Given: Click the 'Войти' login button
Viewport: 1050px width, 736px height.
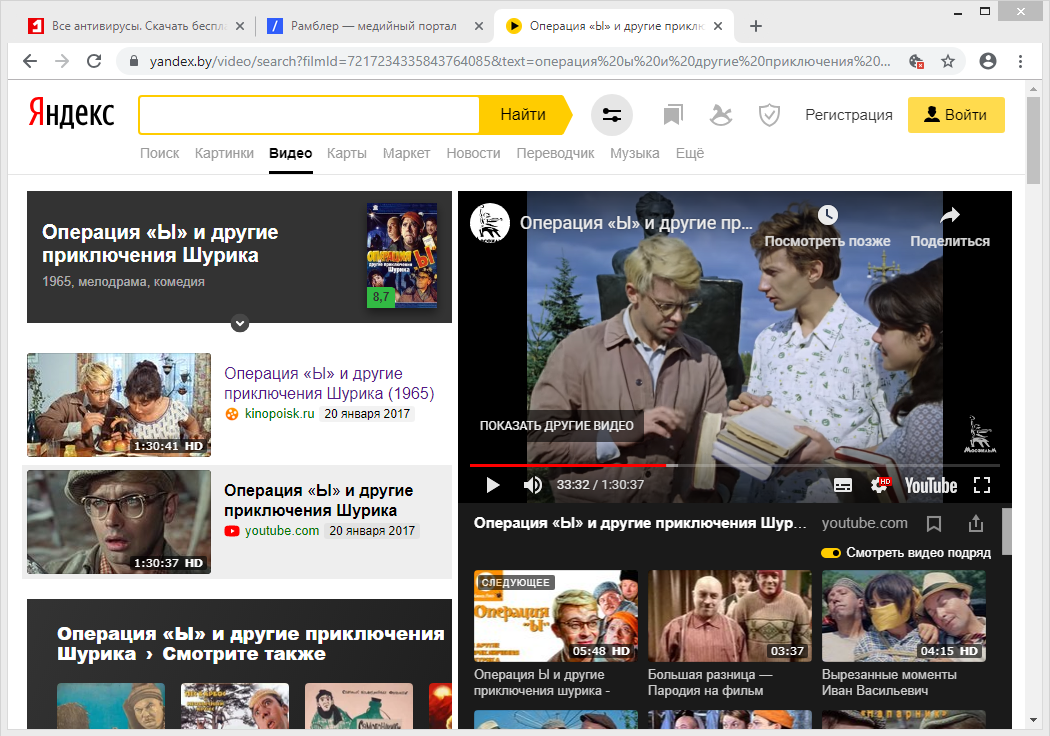Looking at the screenshot, I should [956, 115].
